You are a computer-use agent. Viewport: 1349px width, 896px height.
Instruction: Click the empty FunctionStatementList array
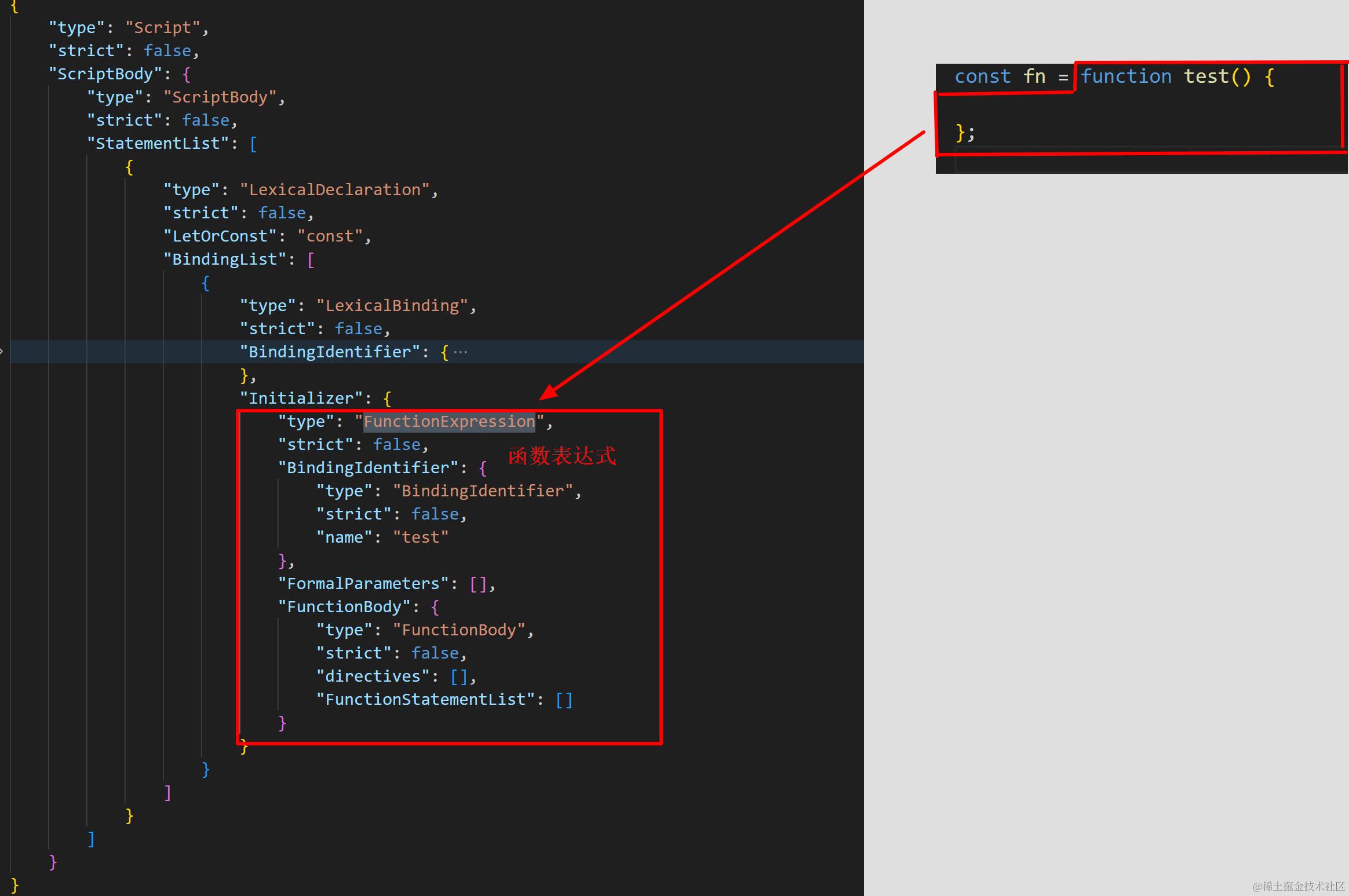(564, 699)
